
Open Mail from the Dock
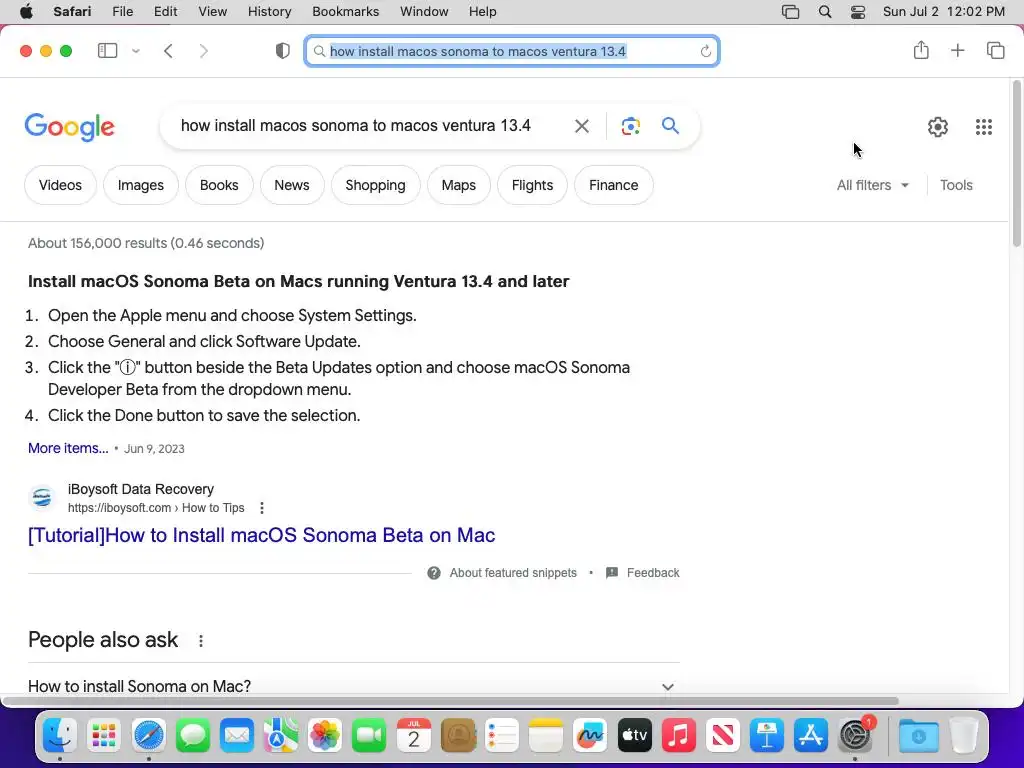click(x=236, y=736)
